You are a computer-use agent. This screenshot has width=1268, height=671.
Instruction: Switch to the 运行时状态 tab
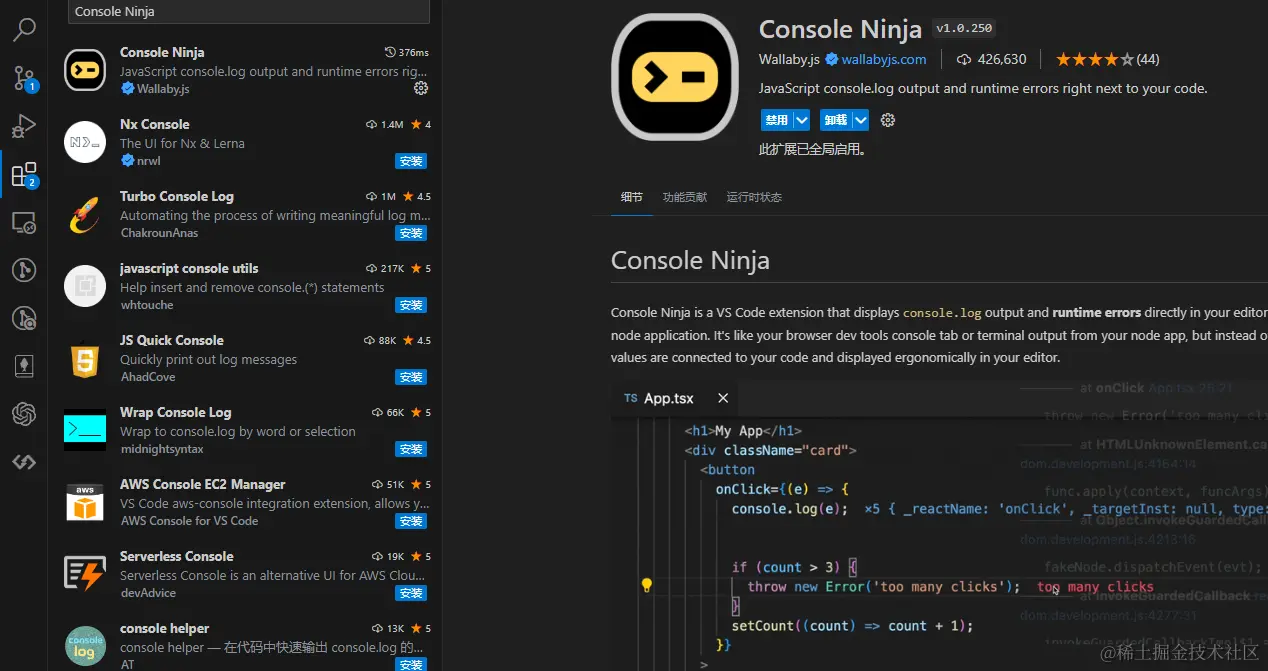pos(754,197)
